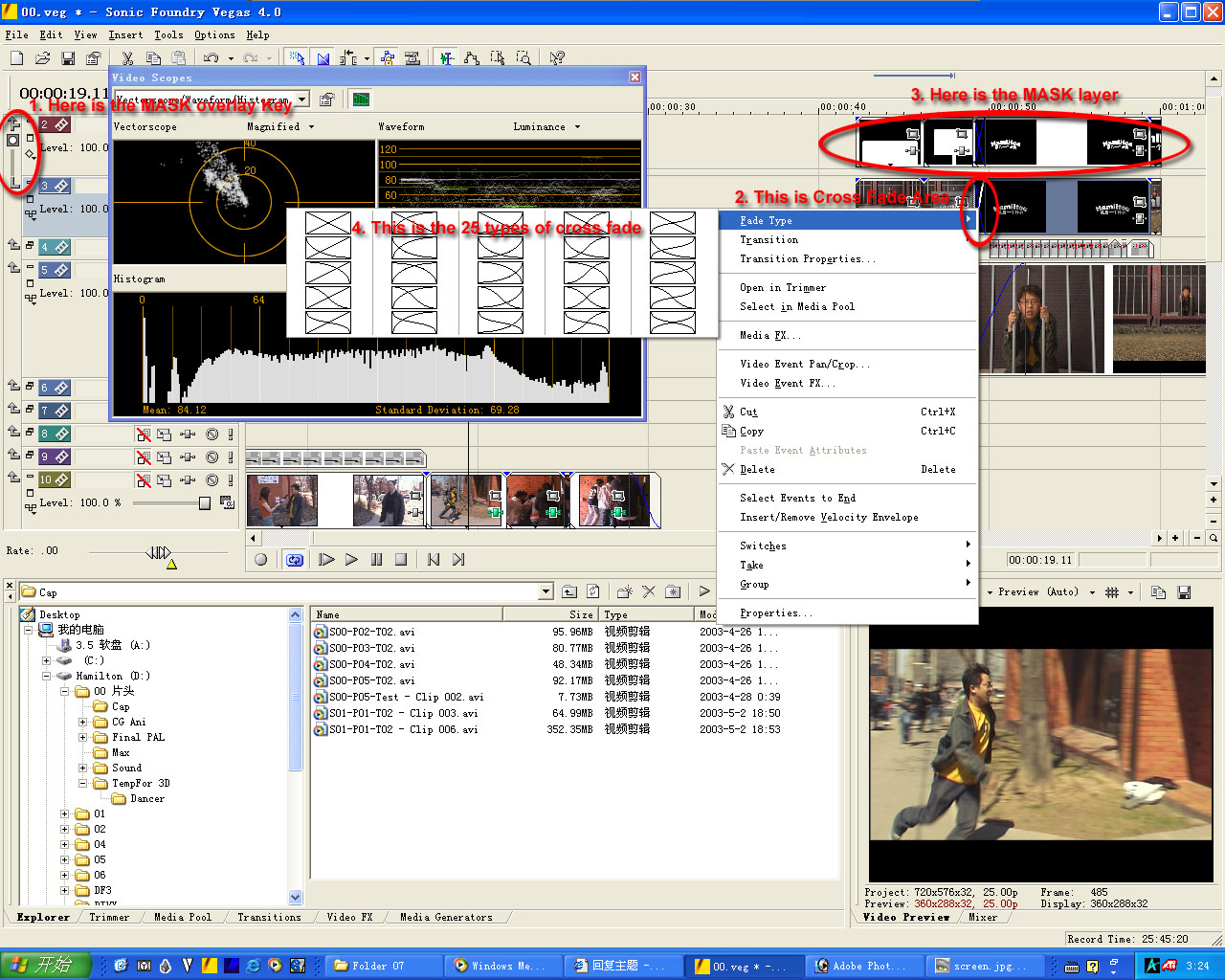Click Windows Start button

(46, 966)
